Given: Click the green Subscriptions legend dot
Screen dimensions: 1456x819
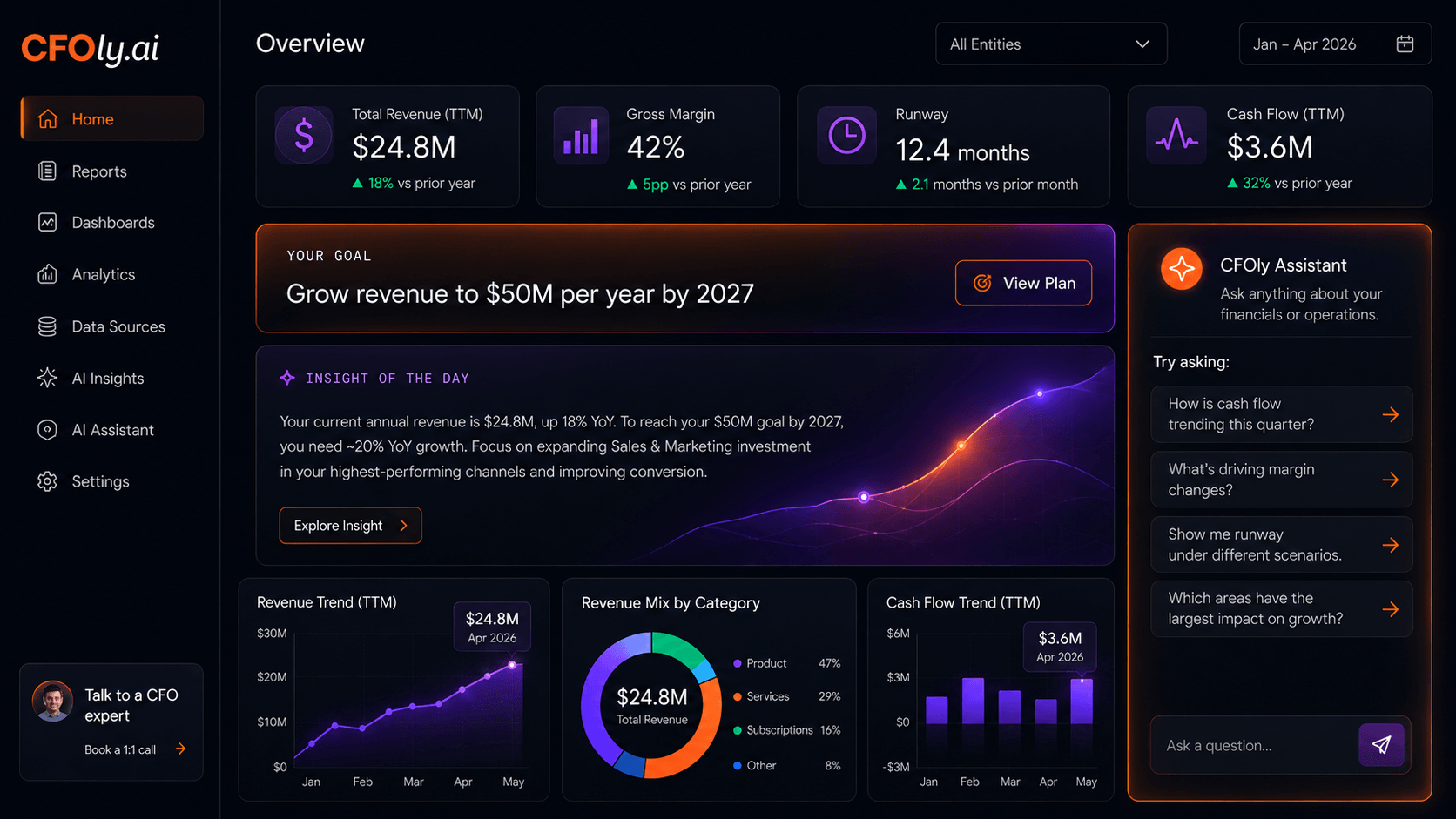Looking at the screenshot, I should point(738,730).
